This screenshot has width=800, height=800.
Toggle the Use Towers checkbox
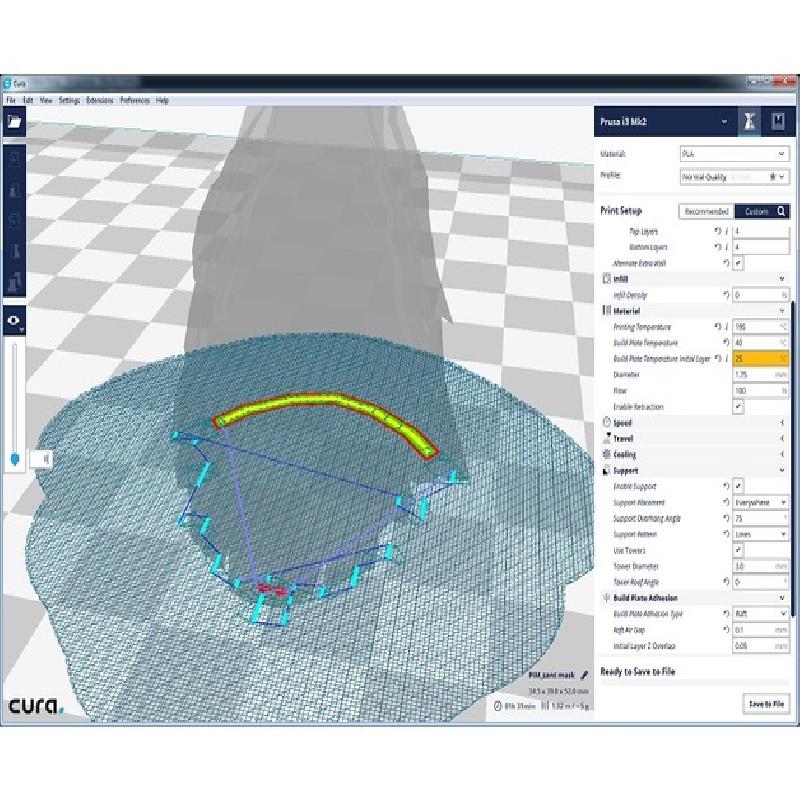tap(738, 550)
